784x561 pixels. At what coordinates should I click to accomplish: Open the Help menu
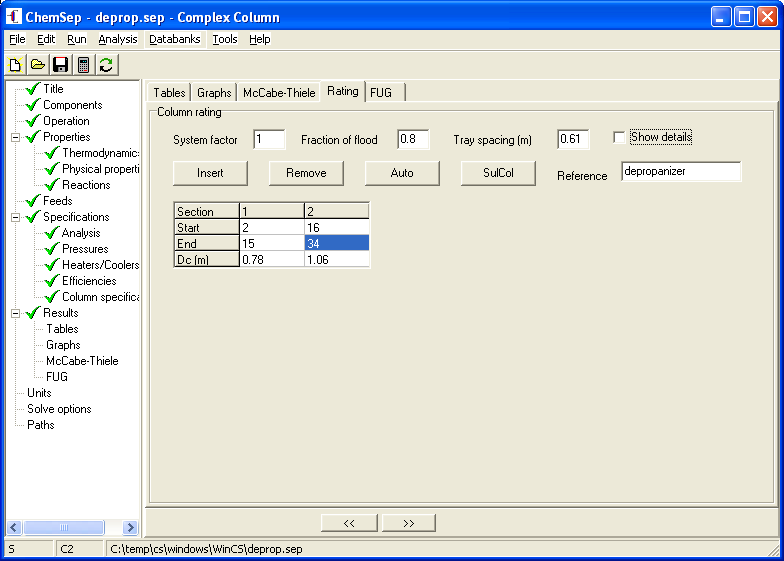point(260,39)
